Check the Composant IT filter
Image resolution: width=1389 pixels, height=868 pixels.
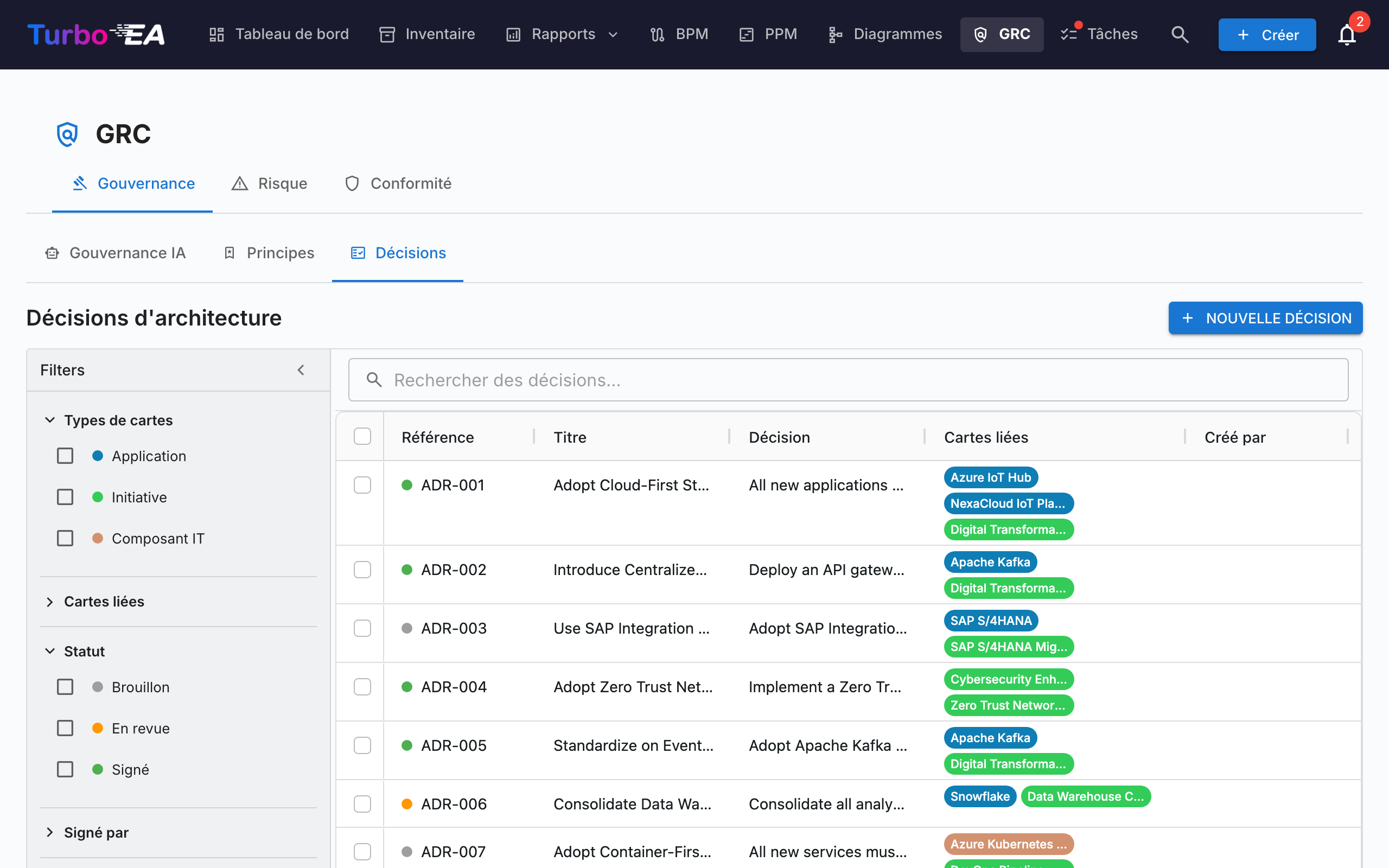point(66,538)
